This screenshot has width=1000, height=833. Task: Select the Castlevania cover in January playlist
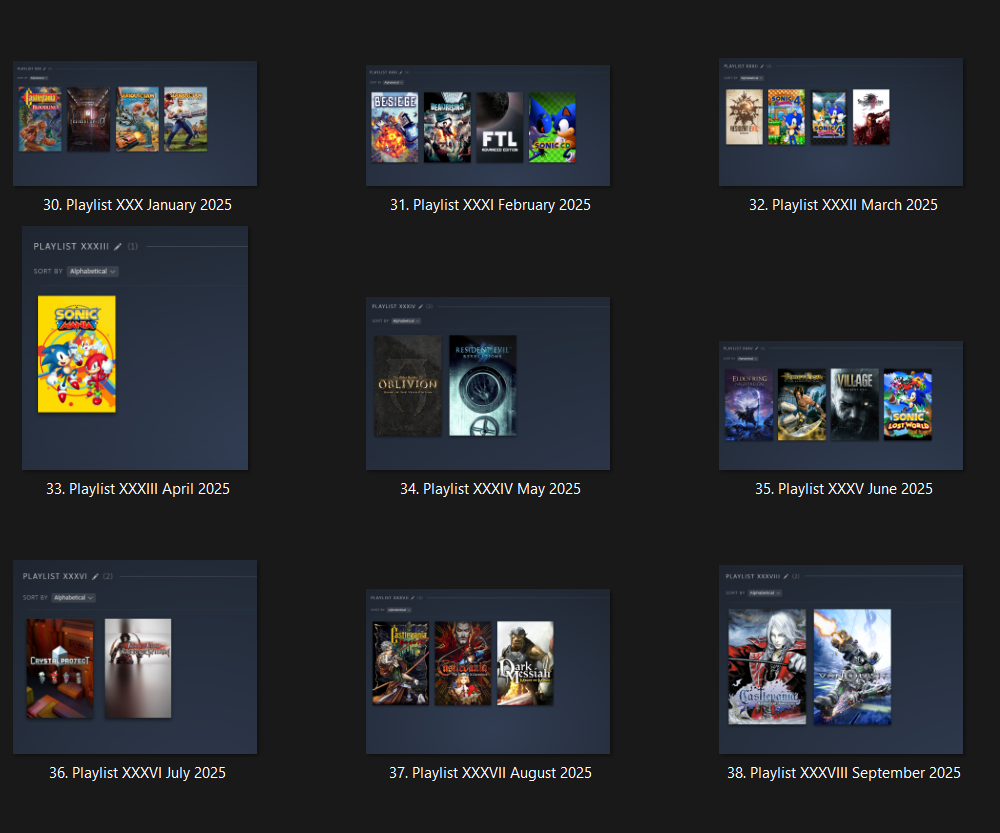pyautogui.click(x=40, y=119)
